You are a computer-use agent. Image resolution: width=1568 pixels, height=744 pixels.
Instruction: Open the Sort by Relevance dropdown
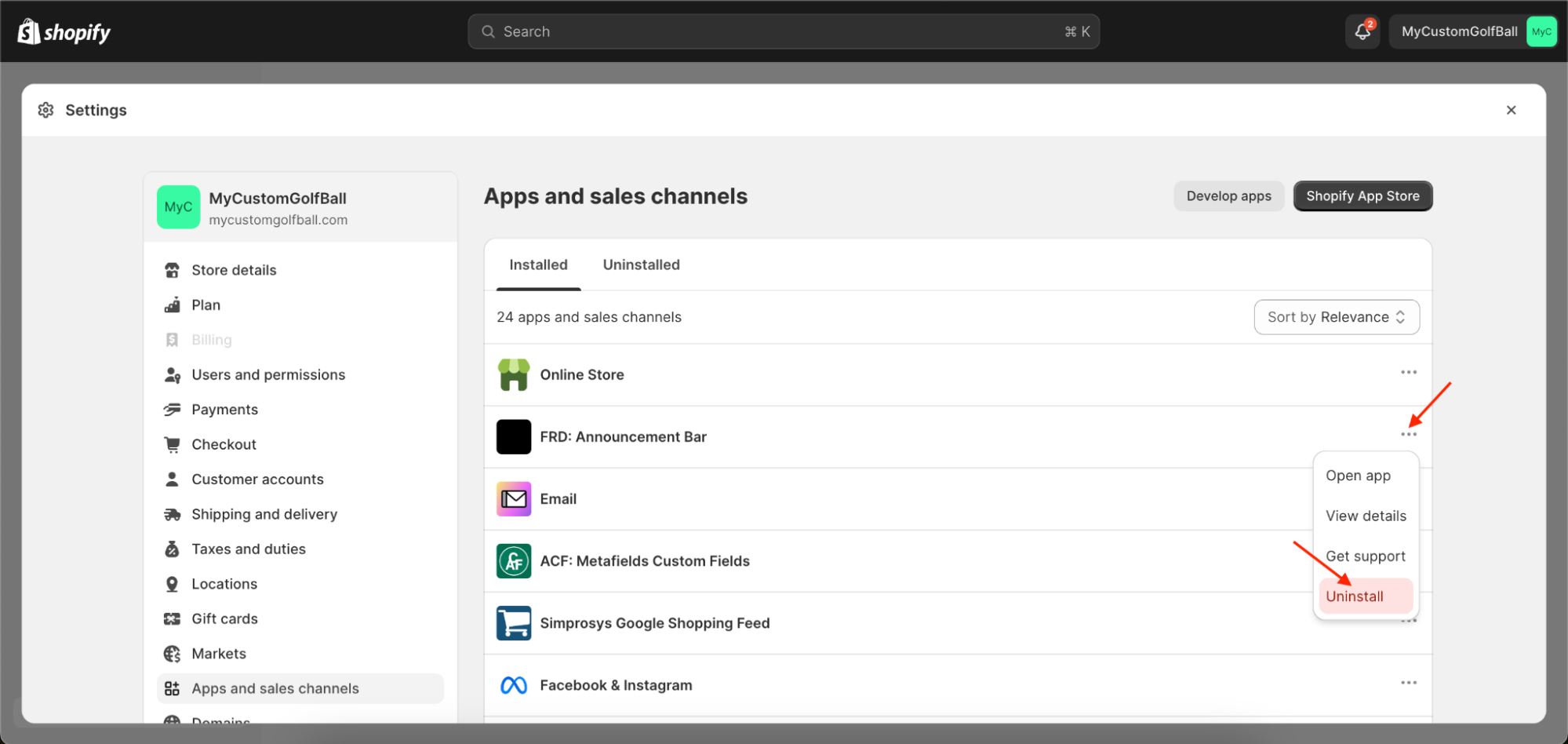point(1336,317)
